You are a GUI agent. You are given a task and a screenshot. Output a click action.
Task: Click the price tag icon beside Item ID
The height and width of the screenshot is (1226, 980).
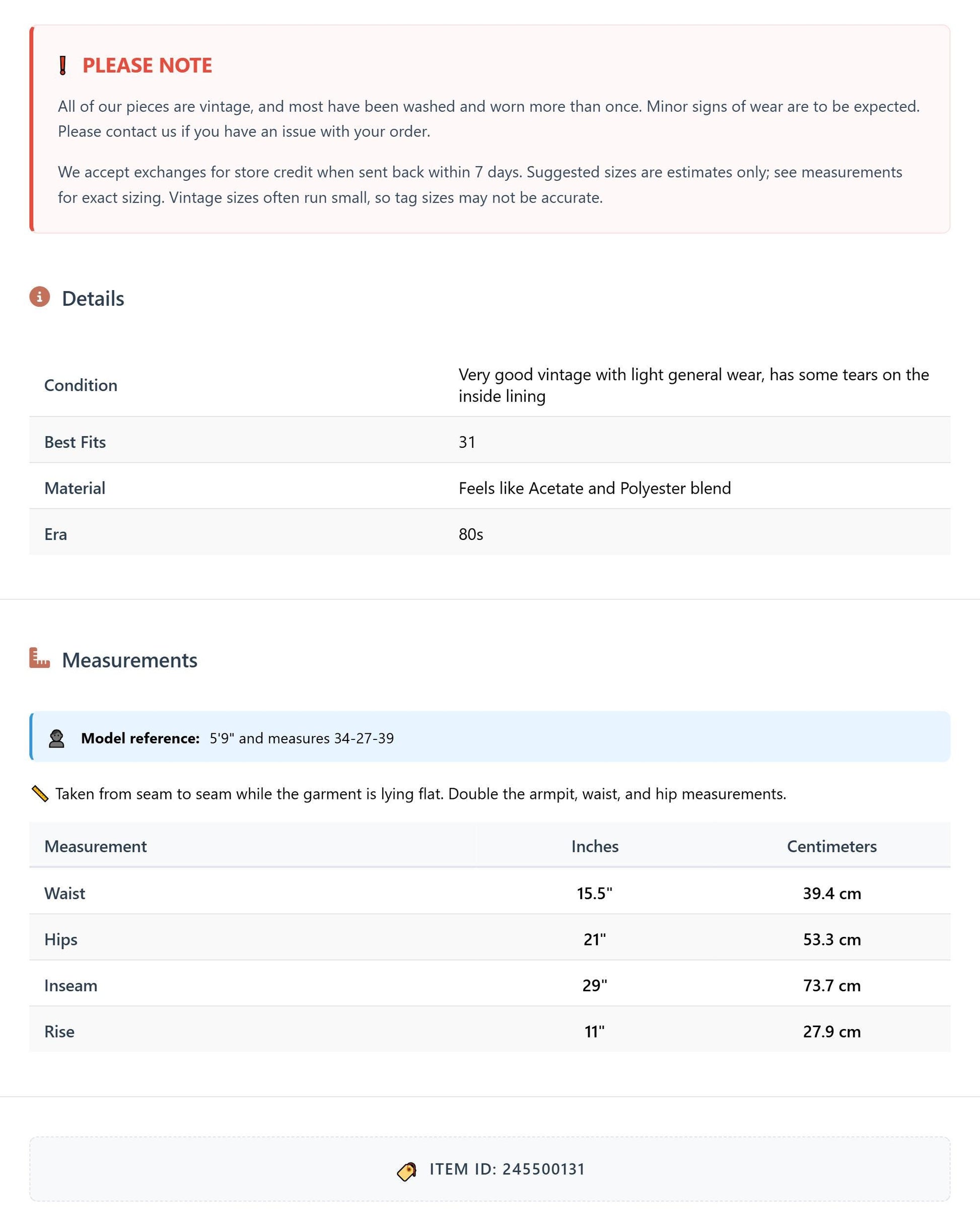406,1172
